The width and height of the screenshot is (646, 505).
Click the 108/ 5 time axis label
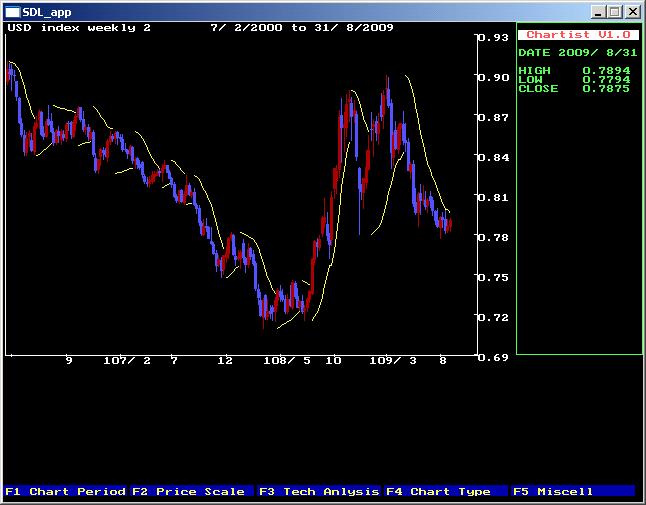pyautogui.click(x=287, y=361)
